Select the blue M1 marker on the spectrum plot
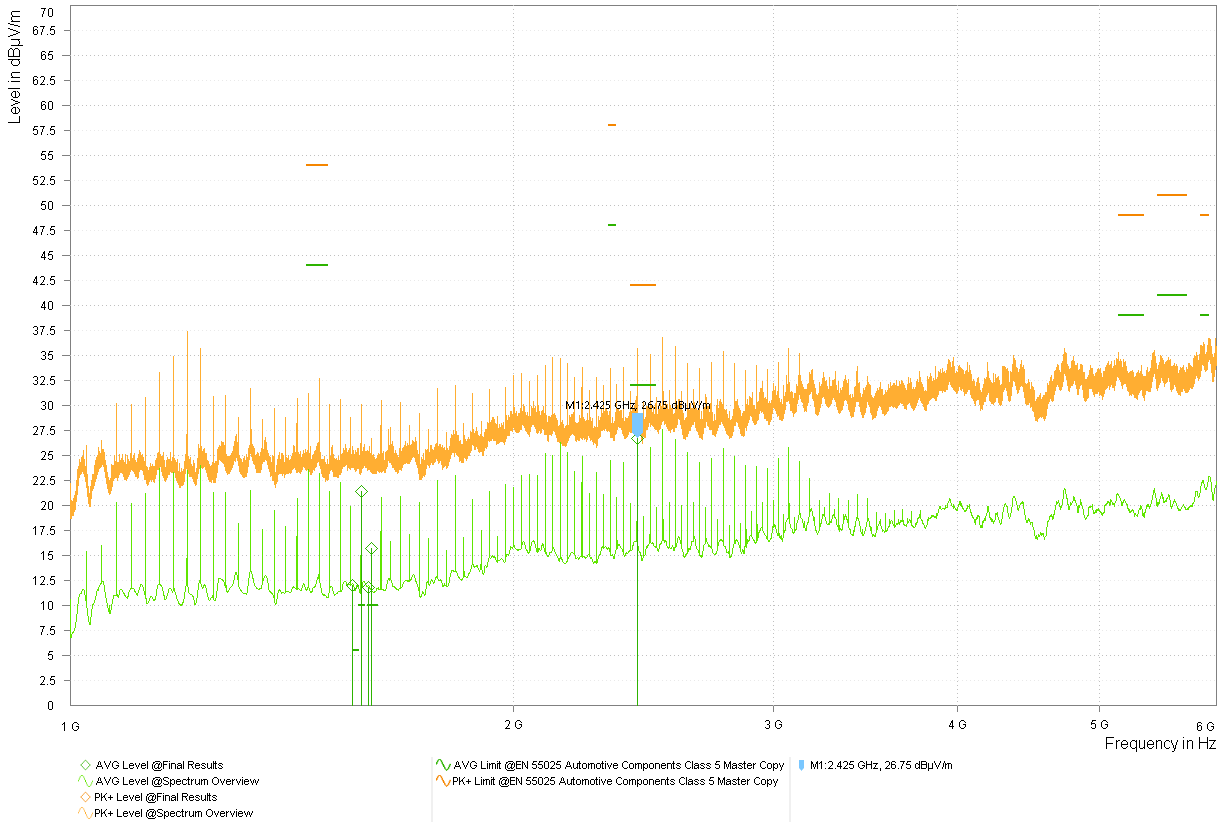Image resolution: width=1222 pixels, height=831 pixels. [637, 424]
